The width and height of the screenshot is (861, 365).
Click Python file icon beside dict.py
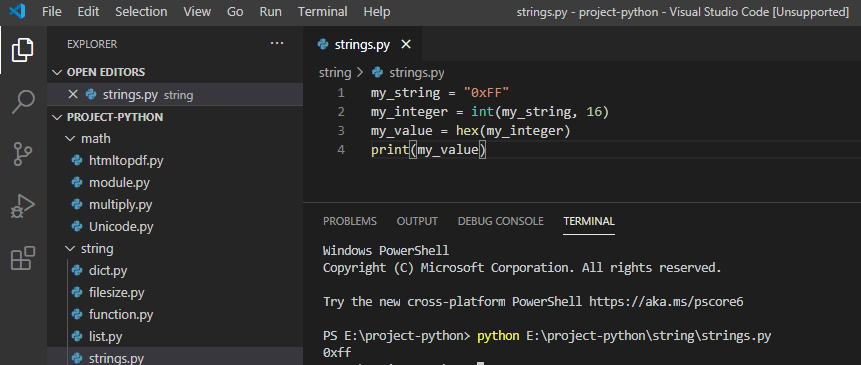(77, 271)
